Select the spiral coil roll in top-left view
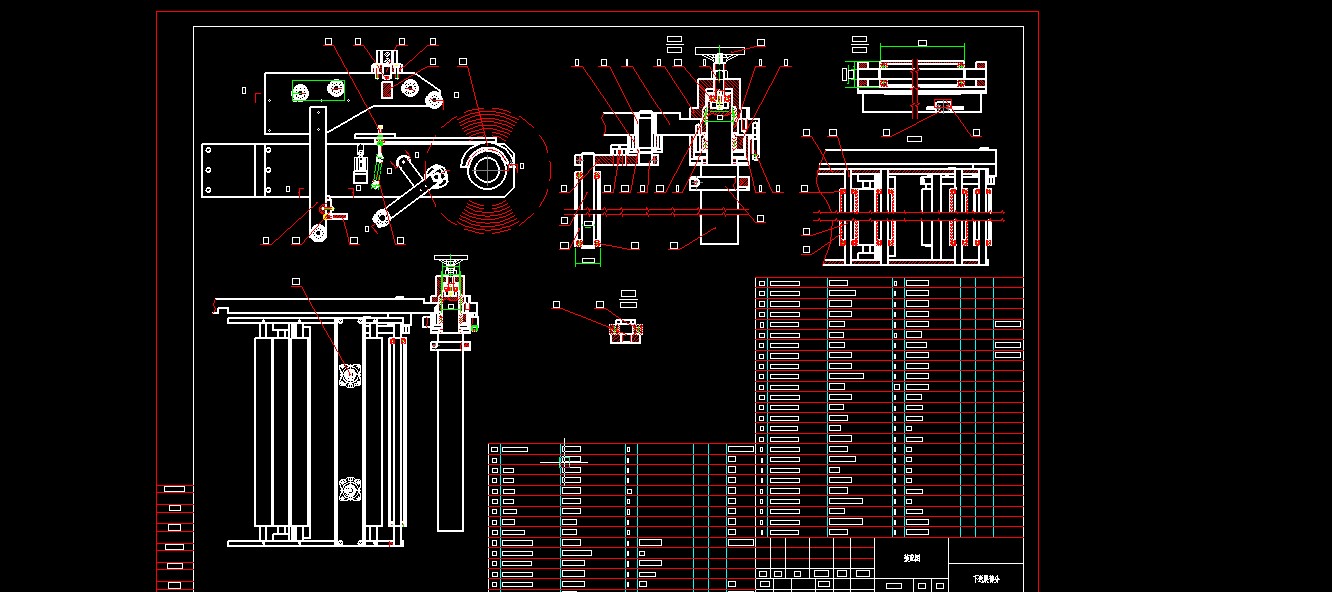The height and width of the screenshot is (592, 1332). pyautogui.click(x=486, y=169)
